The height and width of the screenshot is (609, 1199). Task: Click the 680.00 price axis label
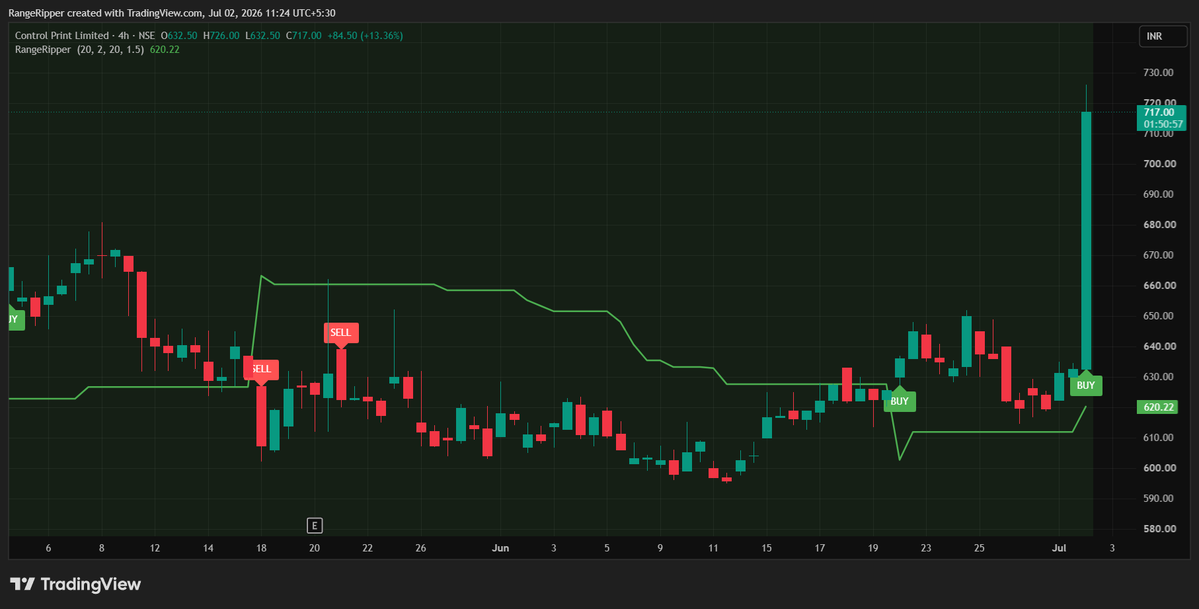(1158, 225)
